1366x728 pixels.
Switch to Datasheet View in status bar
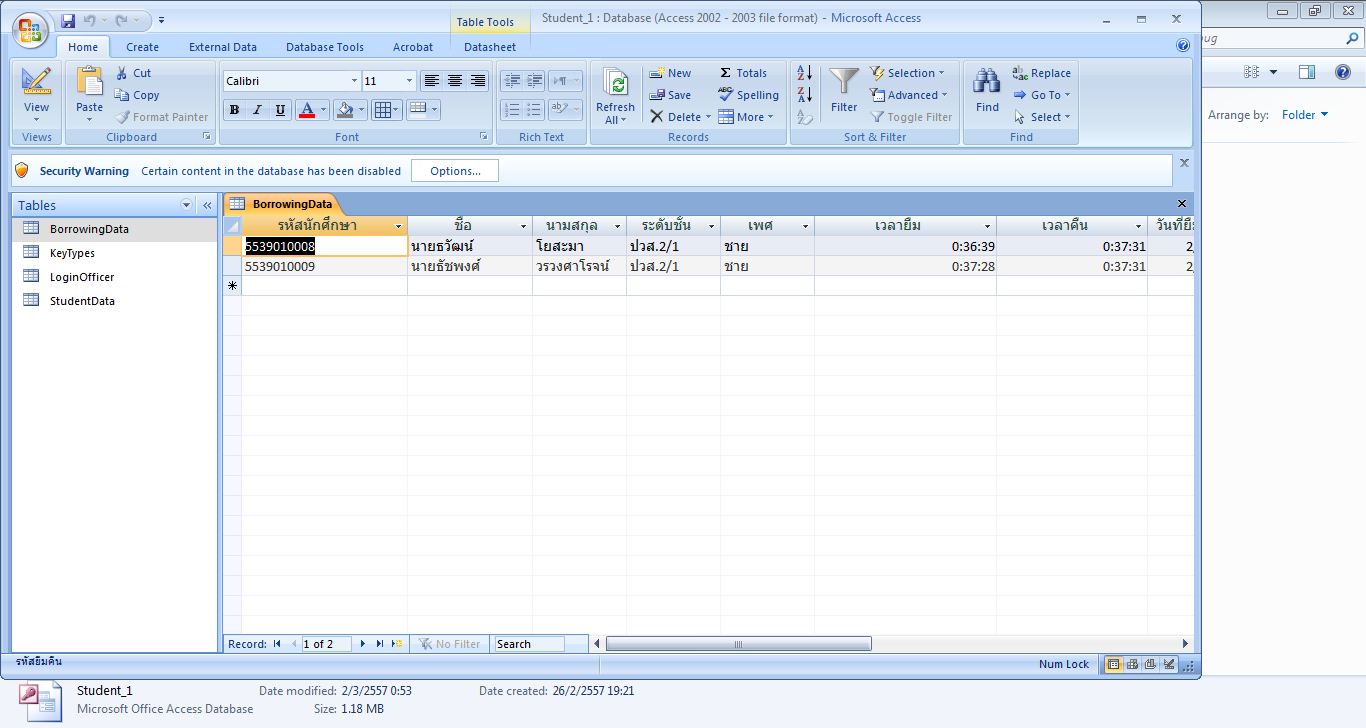[x=1113, y=664]
